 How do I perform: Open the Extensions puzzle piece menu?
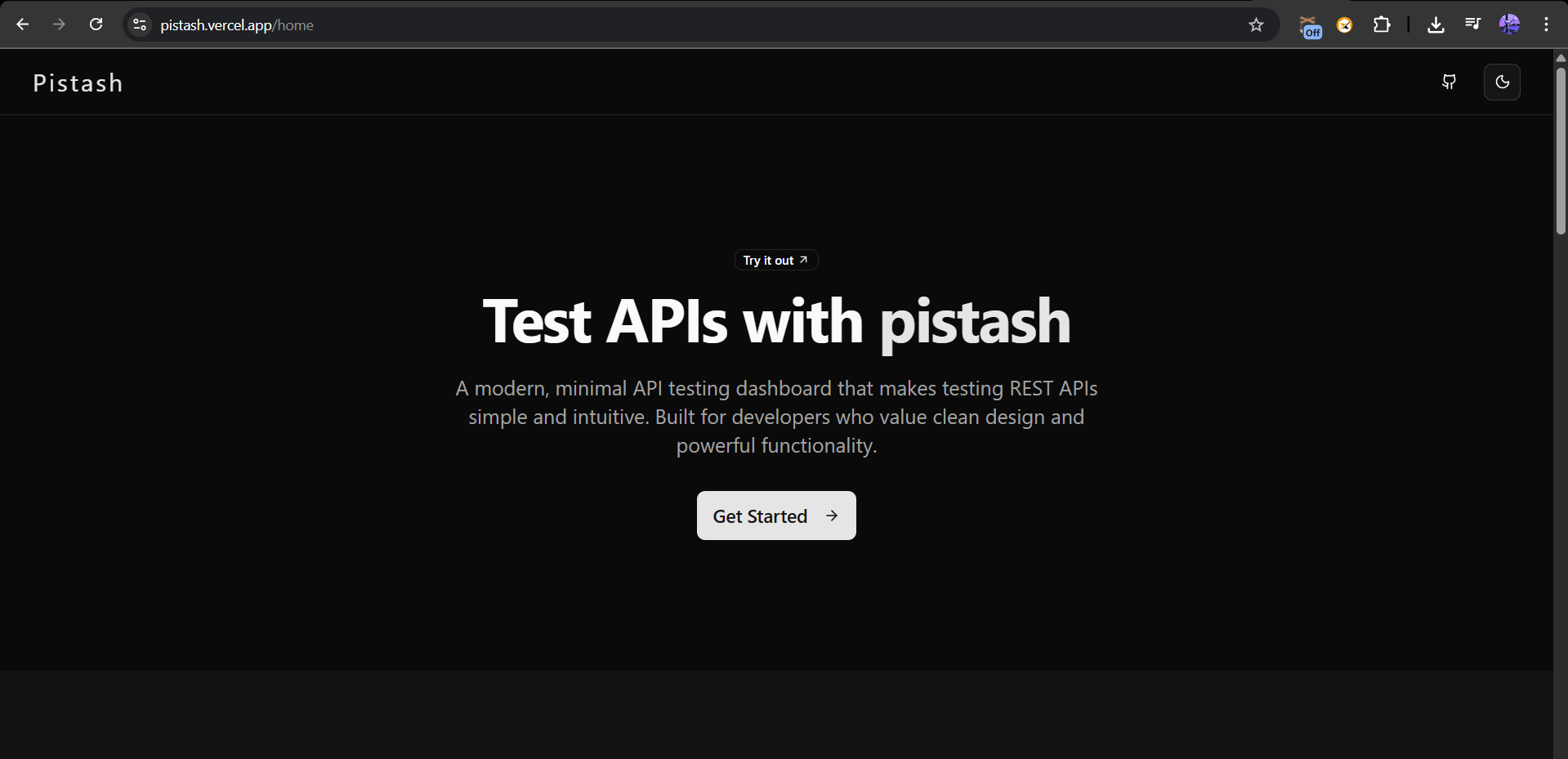coord(1381,25)
